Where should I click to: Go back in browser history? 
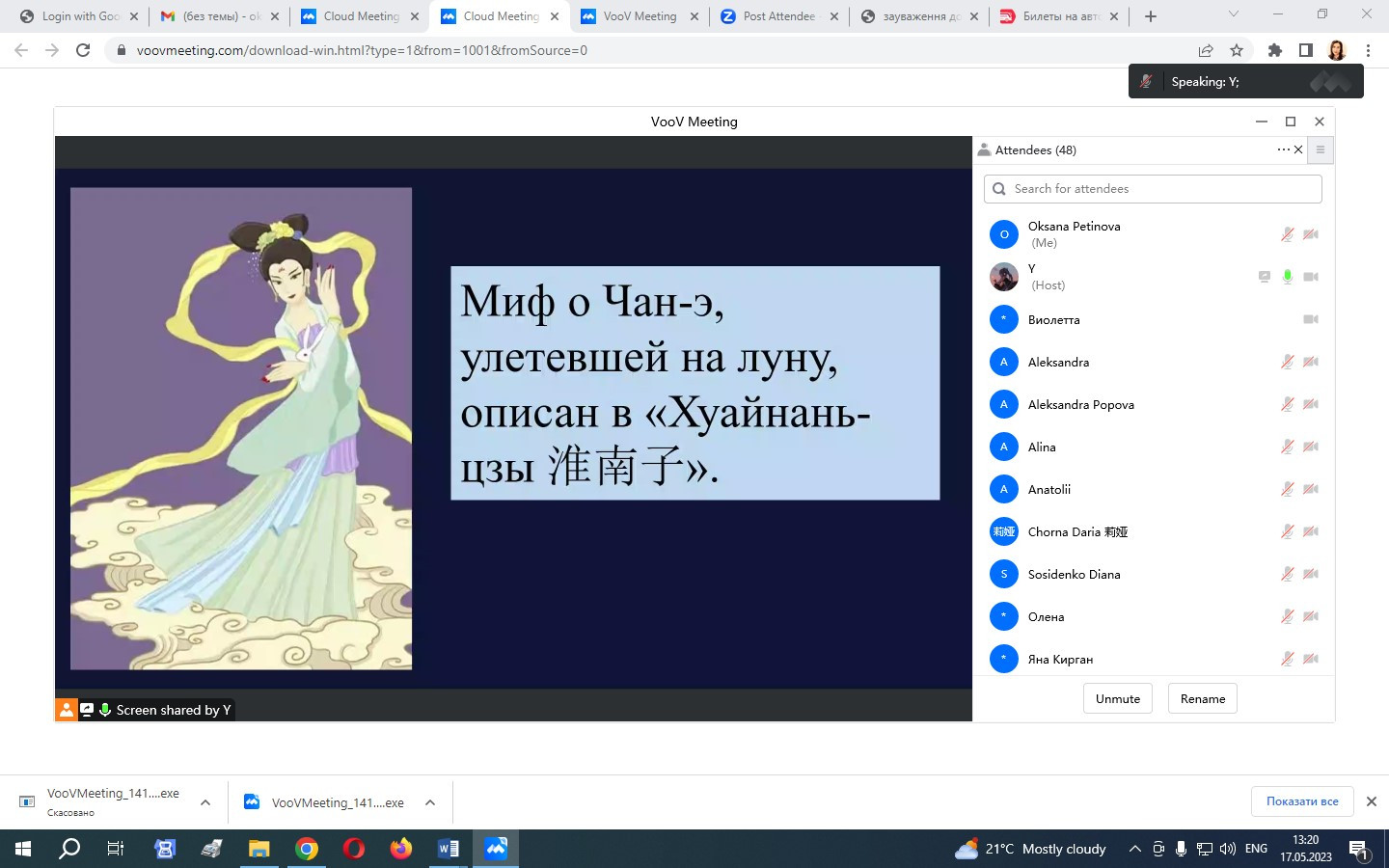click(21, 50)
